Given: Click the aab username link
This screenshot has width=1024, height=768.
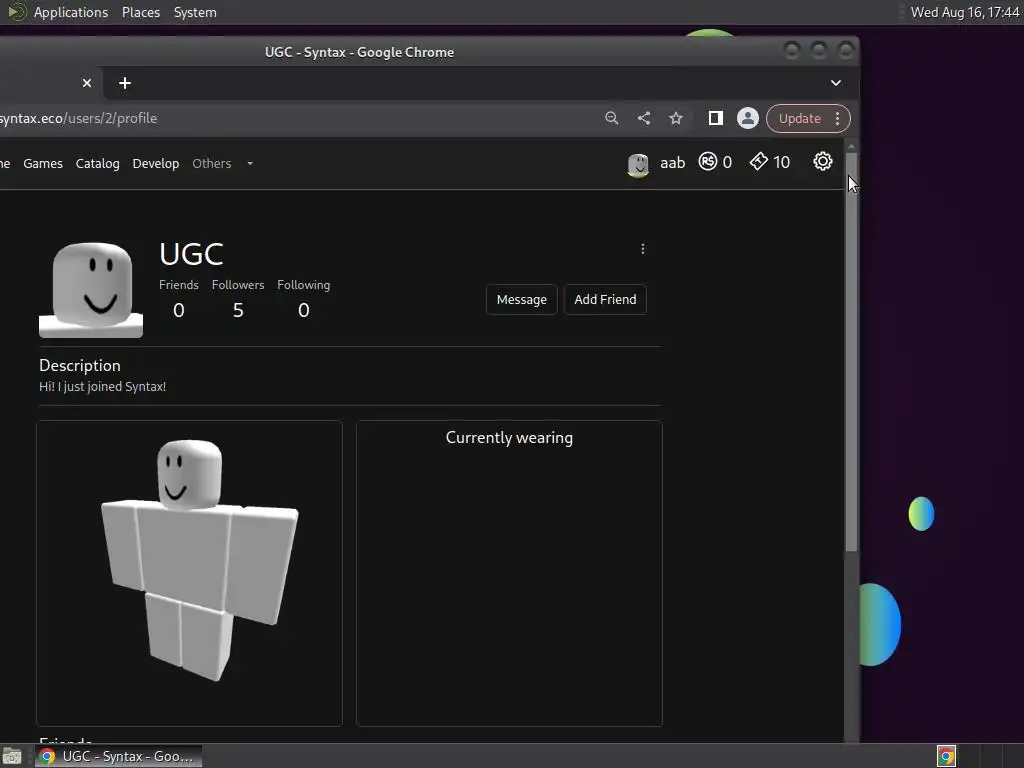Looking at the screenshot, I should coord(673,163).
